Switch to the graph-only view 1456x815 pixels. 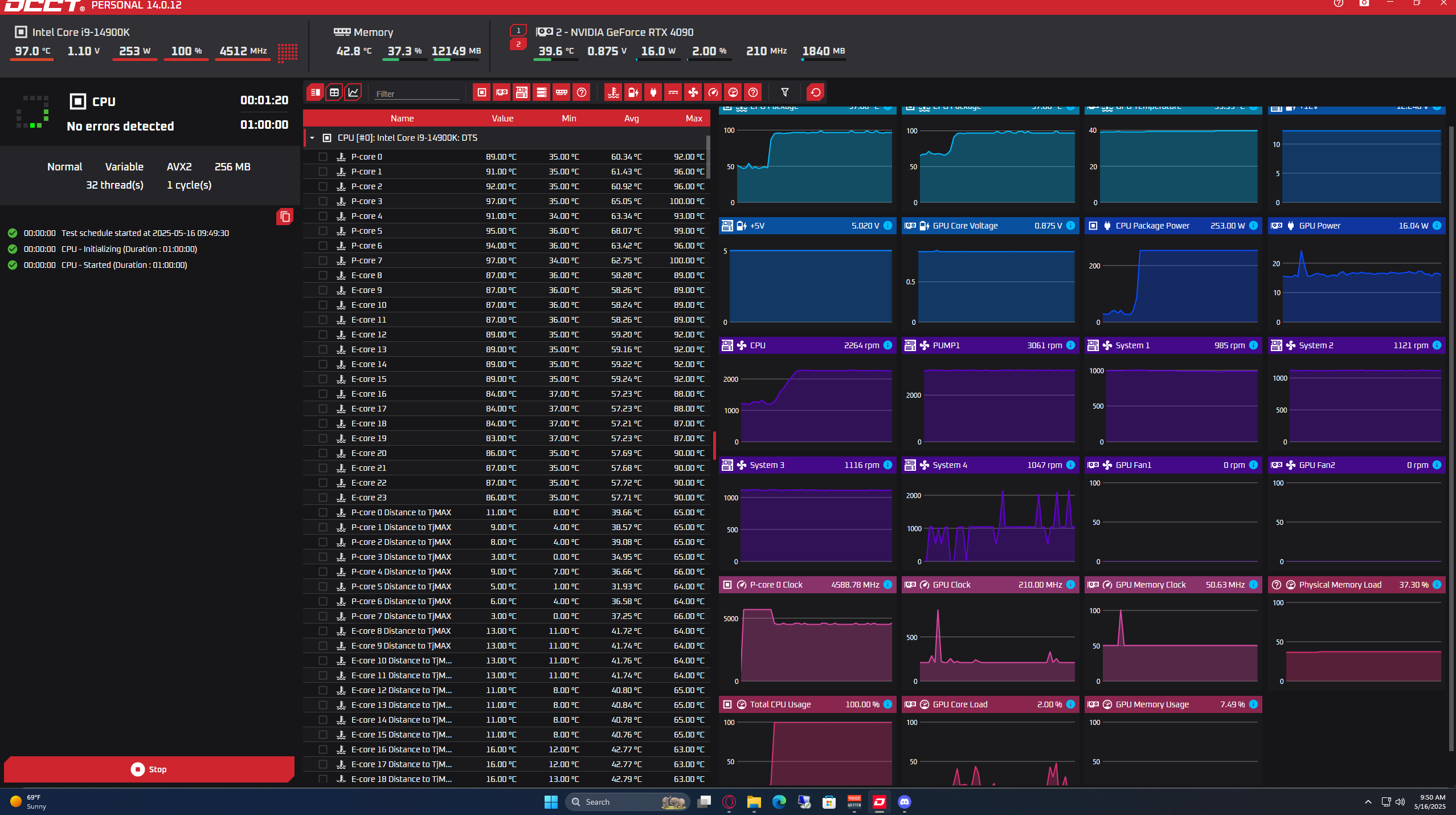tap(354, 92)
